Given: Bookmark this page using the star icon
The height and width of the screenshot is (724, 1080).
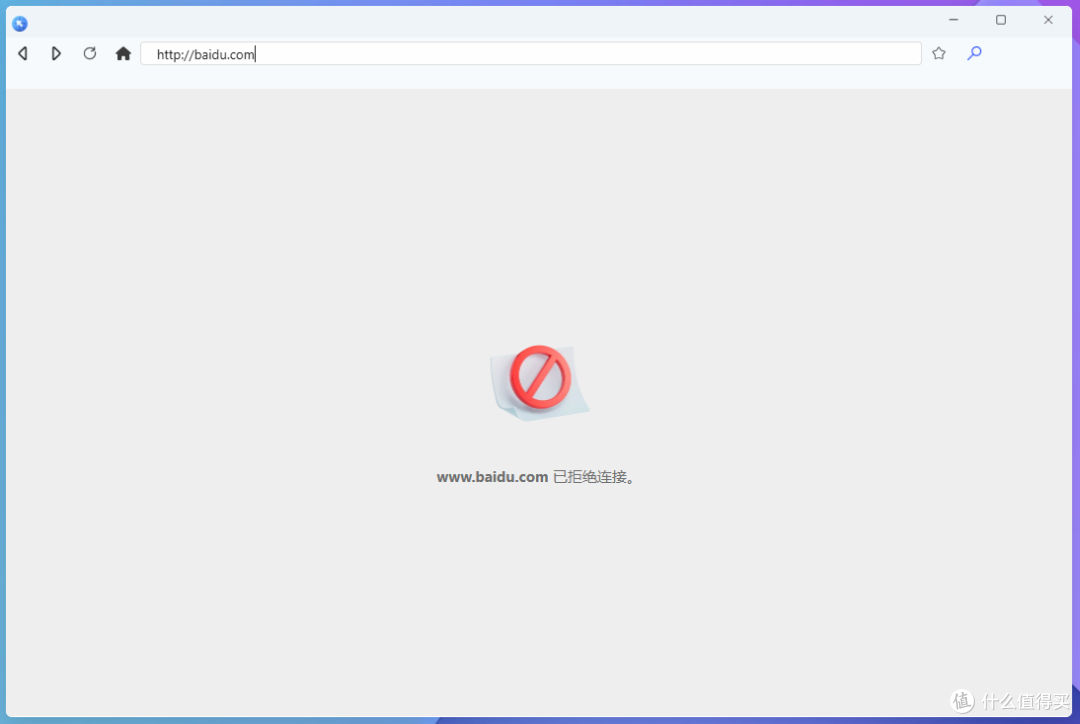Looking at the screenshot, I should pos(938,53).
